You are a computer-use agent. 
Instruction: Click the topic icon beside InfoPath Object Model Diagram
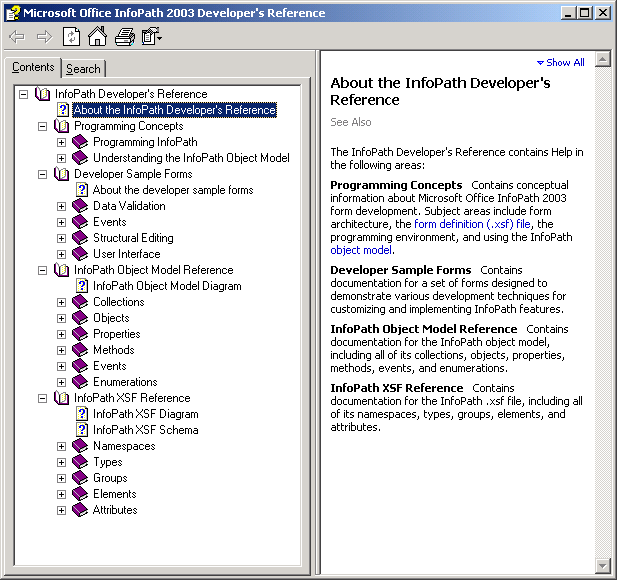pos(81,286)
